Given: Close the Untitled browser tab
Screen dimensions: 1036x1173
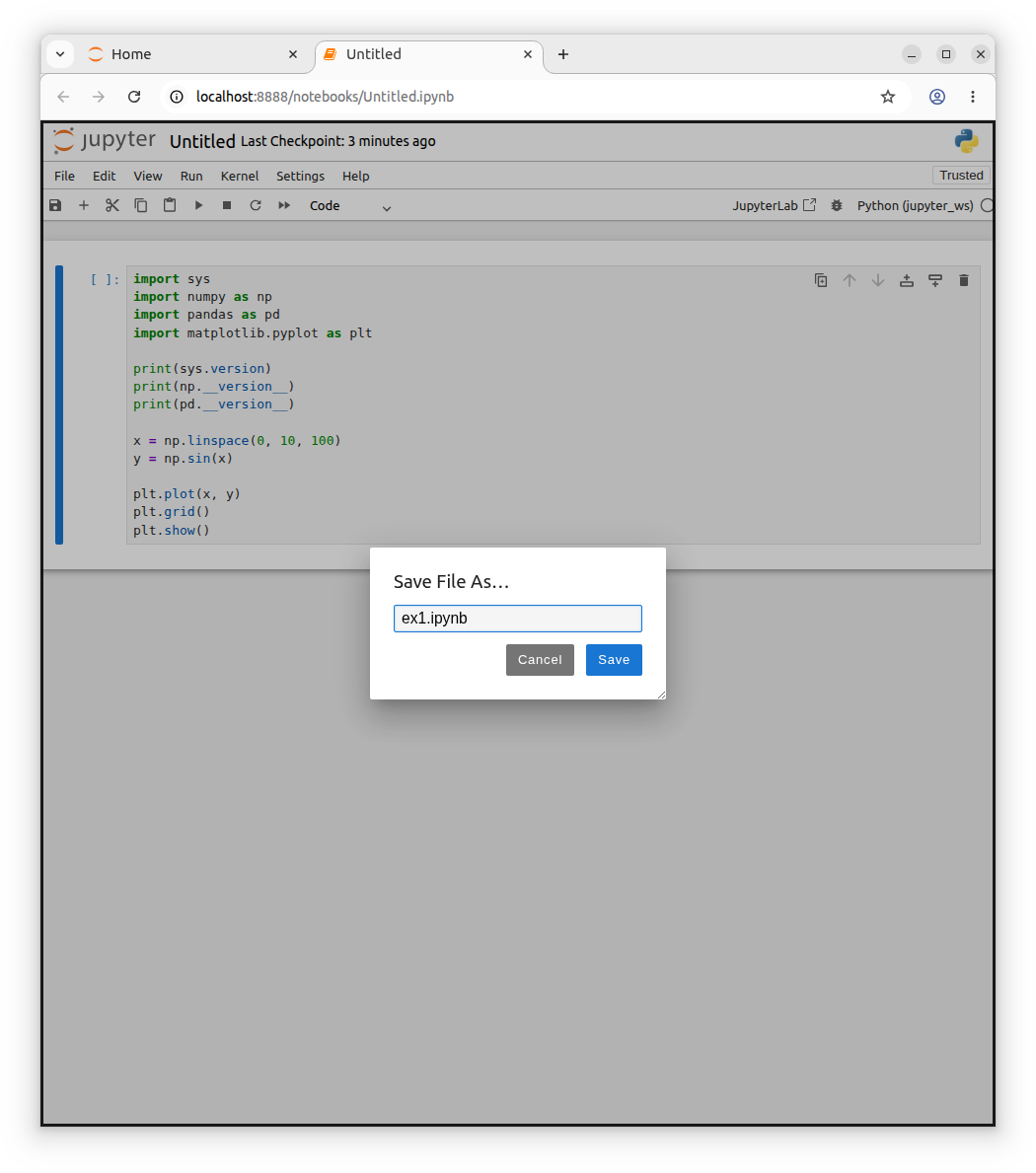Looking at the screenshot, I should tap(527, 54).
